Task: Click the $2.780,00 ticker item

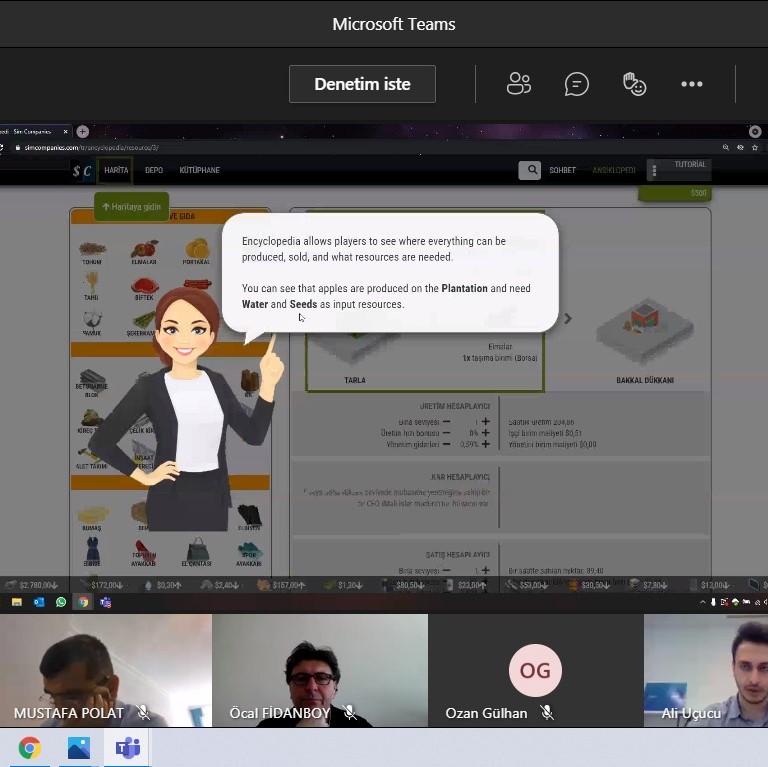Action: point(32,585)
